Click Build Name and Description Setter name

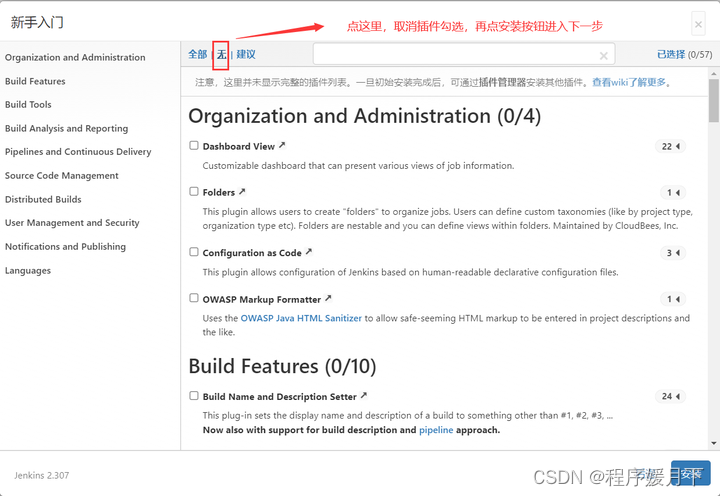pos(280,397)
